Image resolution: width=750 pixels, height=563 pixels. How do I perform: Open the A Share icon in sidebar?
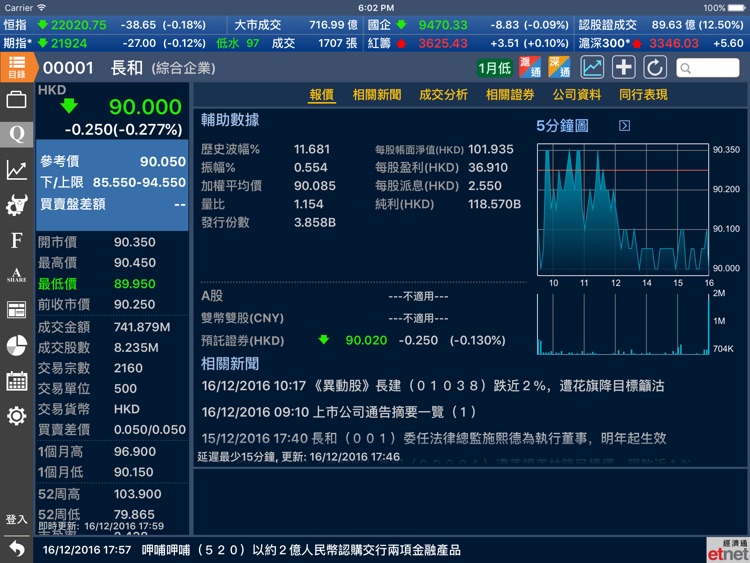[16, 275]
